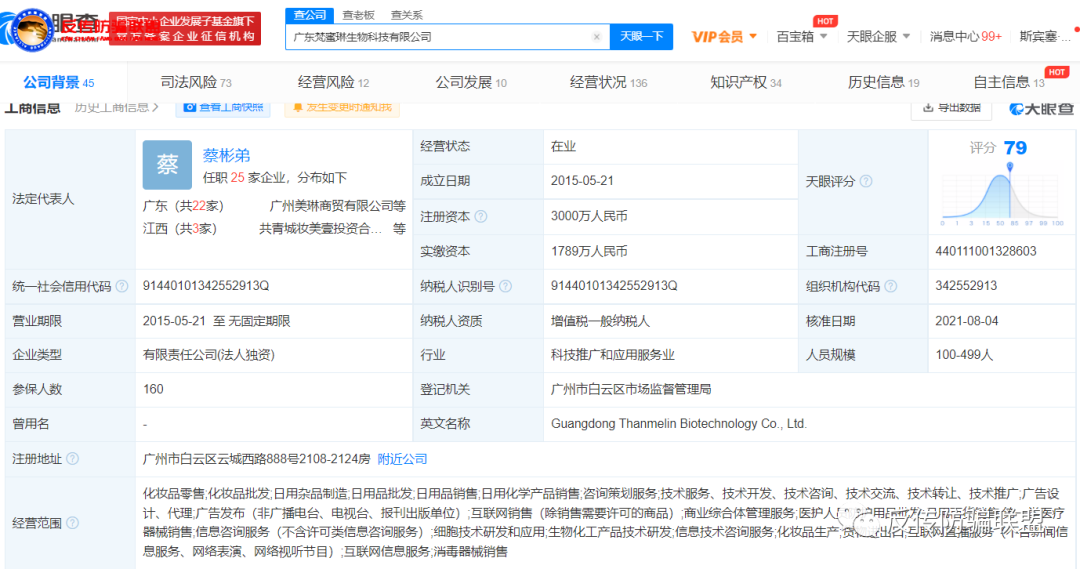Screen dimensions: 1080x569
Task: Click the score distribution chart
Action: click(x=1002, y=195)
